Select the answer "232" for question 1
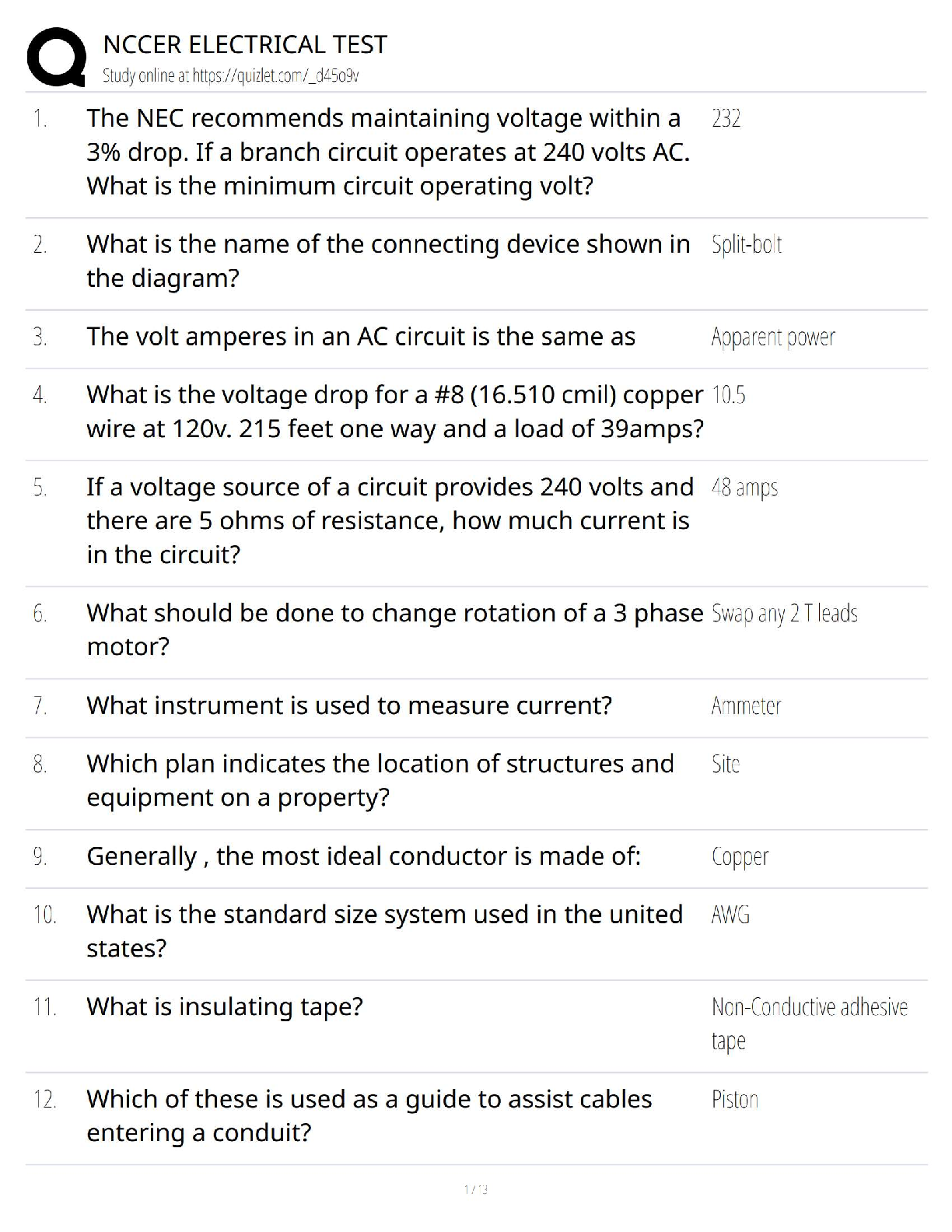The height and width of the screenshot is (1232, 952). pyautogui.click(x=726, y=118)
